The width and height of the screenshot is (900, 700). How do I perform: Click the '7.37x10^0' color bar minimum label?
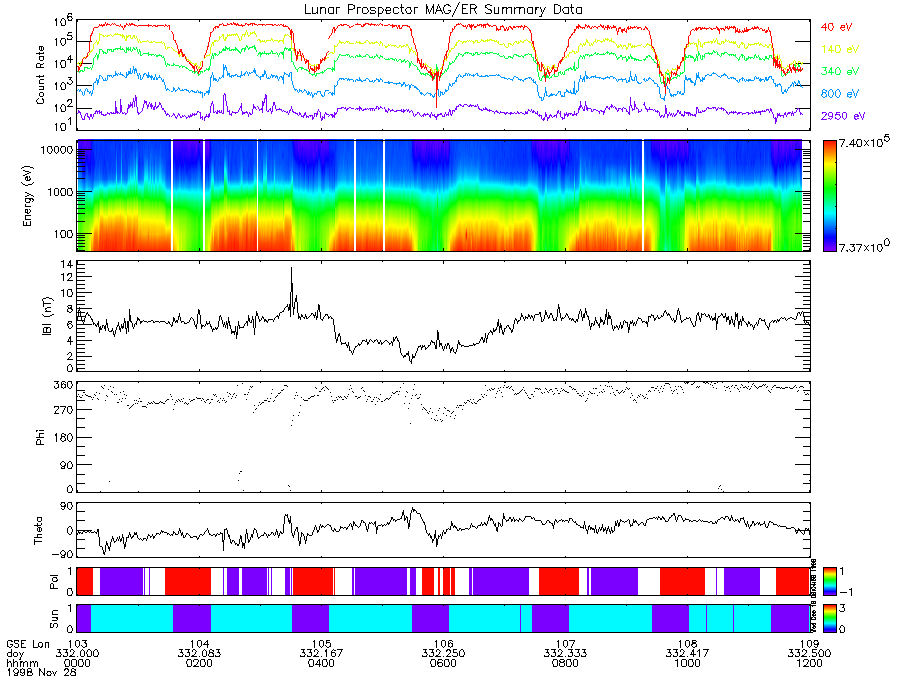coord(864,246)
